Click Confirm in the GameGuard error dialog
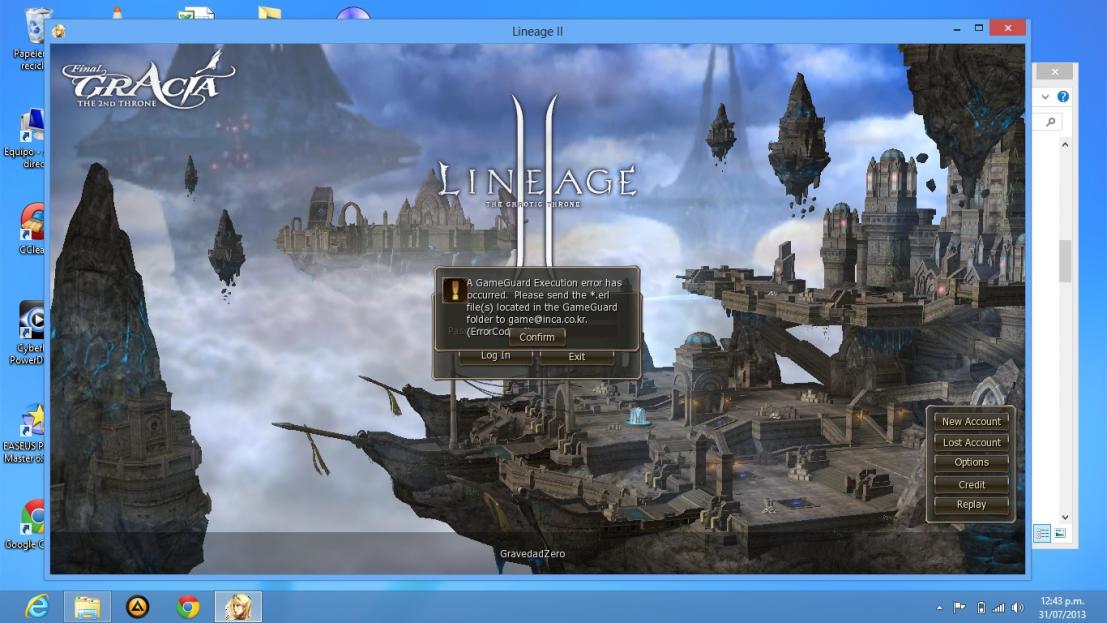Image resolution: width=1107 pixels, height=623 pixels. pos(537,337)
